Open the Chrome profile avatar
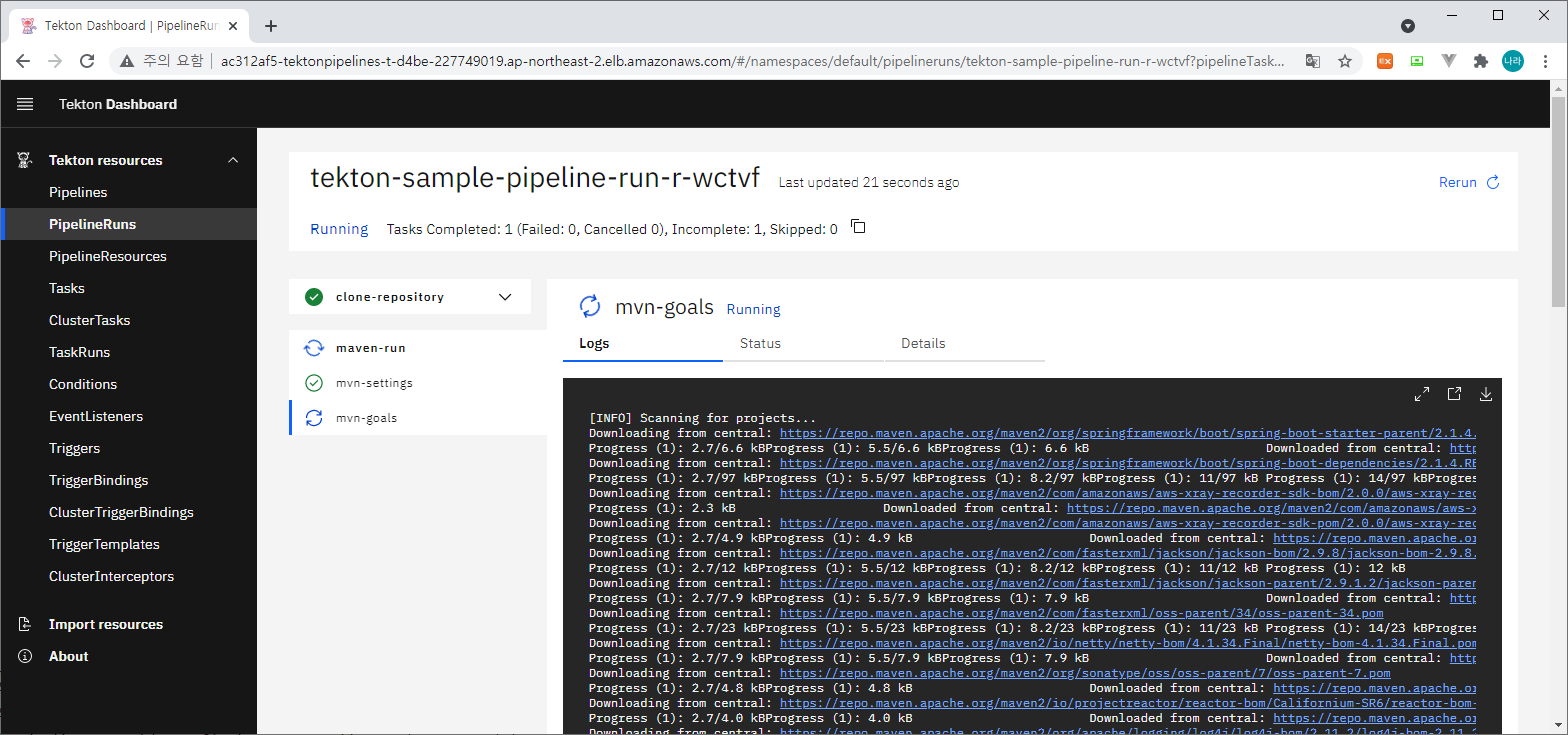Viewport: 1568px width, 735px height. (1513, 61)
